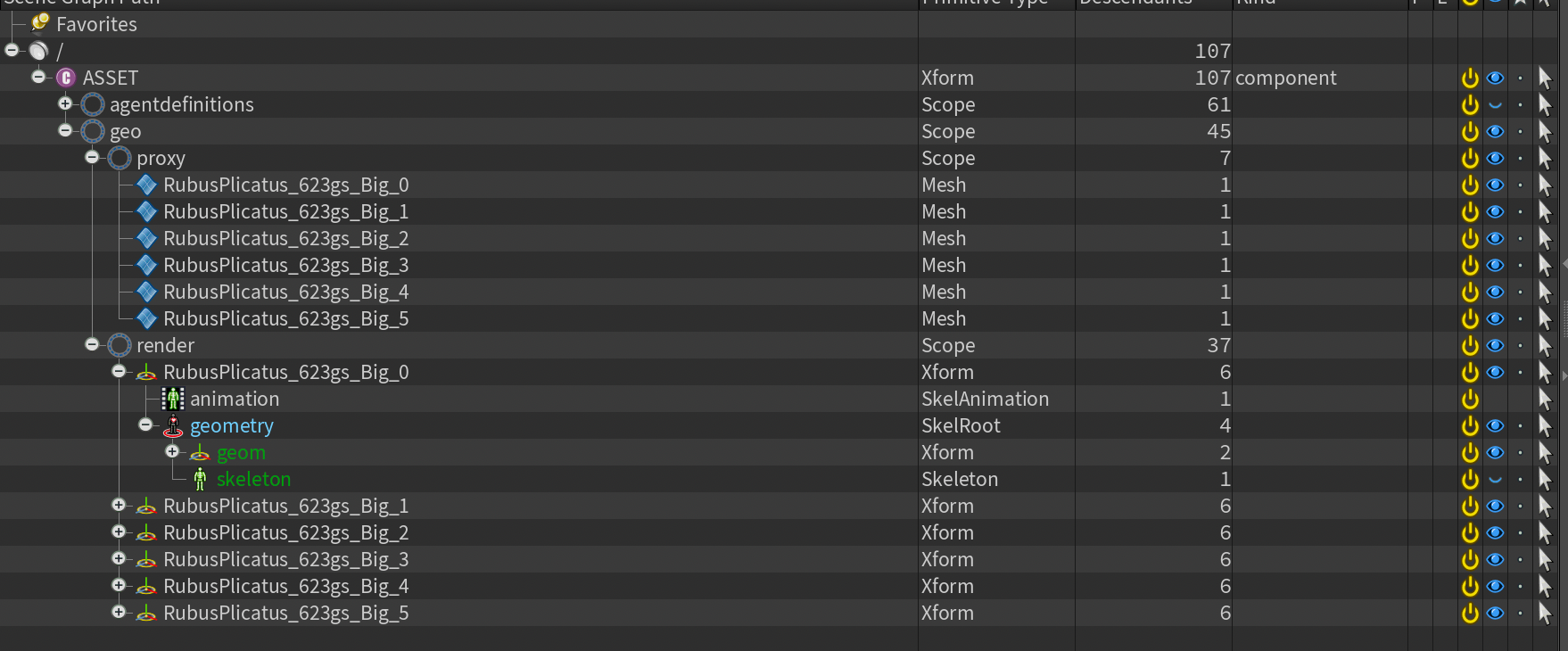Image resolution: width=1568 pixels, height=651 pixels.
Task: Toggle visibility of the agentdefinitions scope
Action: click(x=1496, y=105)
